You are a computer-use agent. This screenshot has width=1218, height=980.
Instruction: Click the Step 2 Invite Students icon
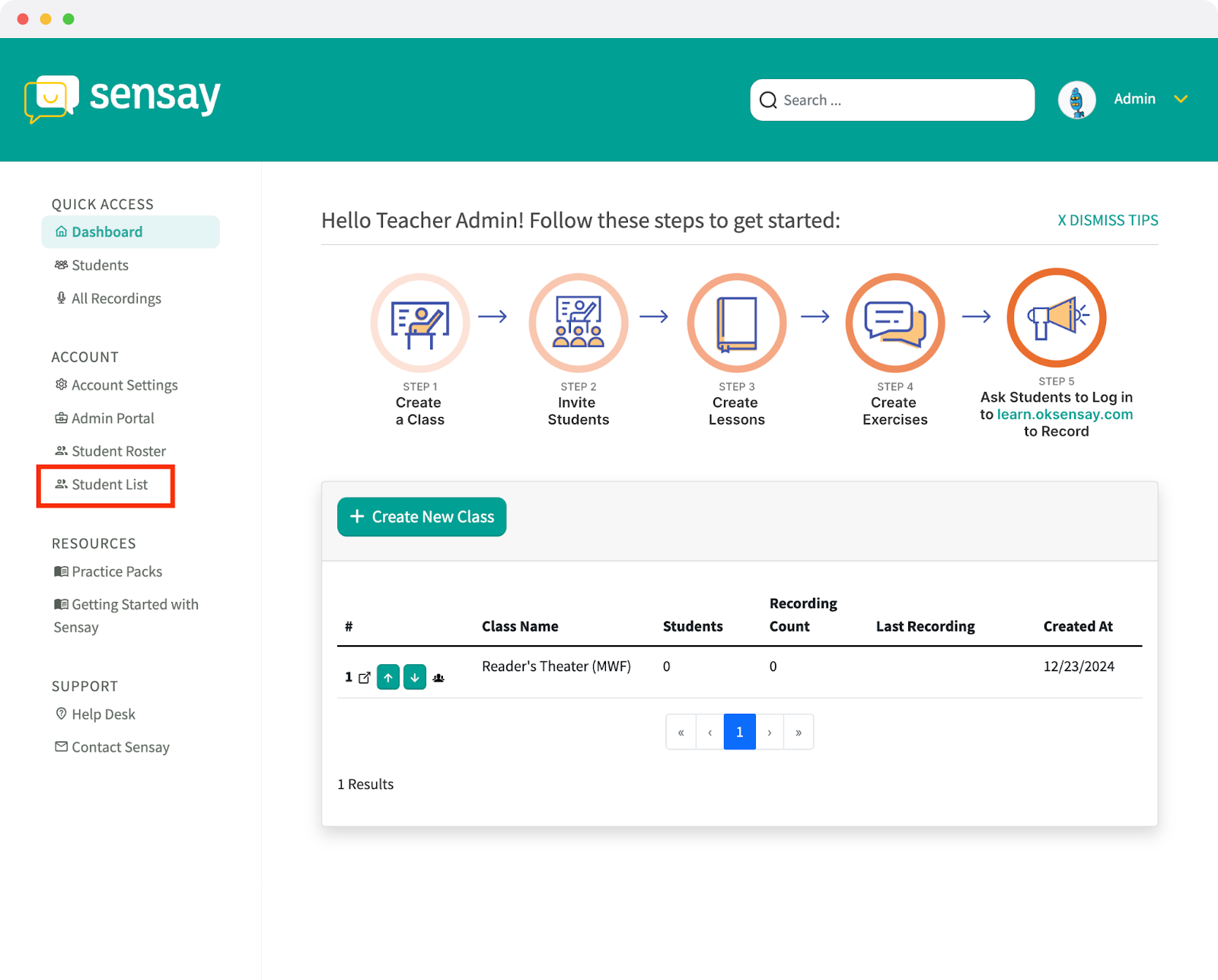(579, 323)
